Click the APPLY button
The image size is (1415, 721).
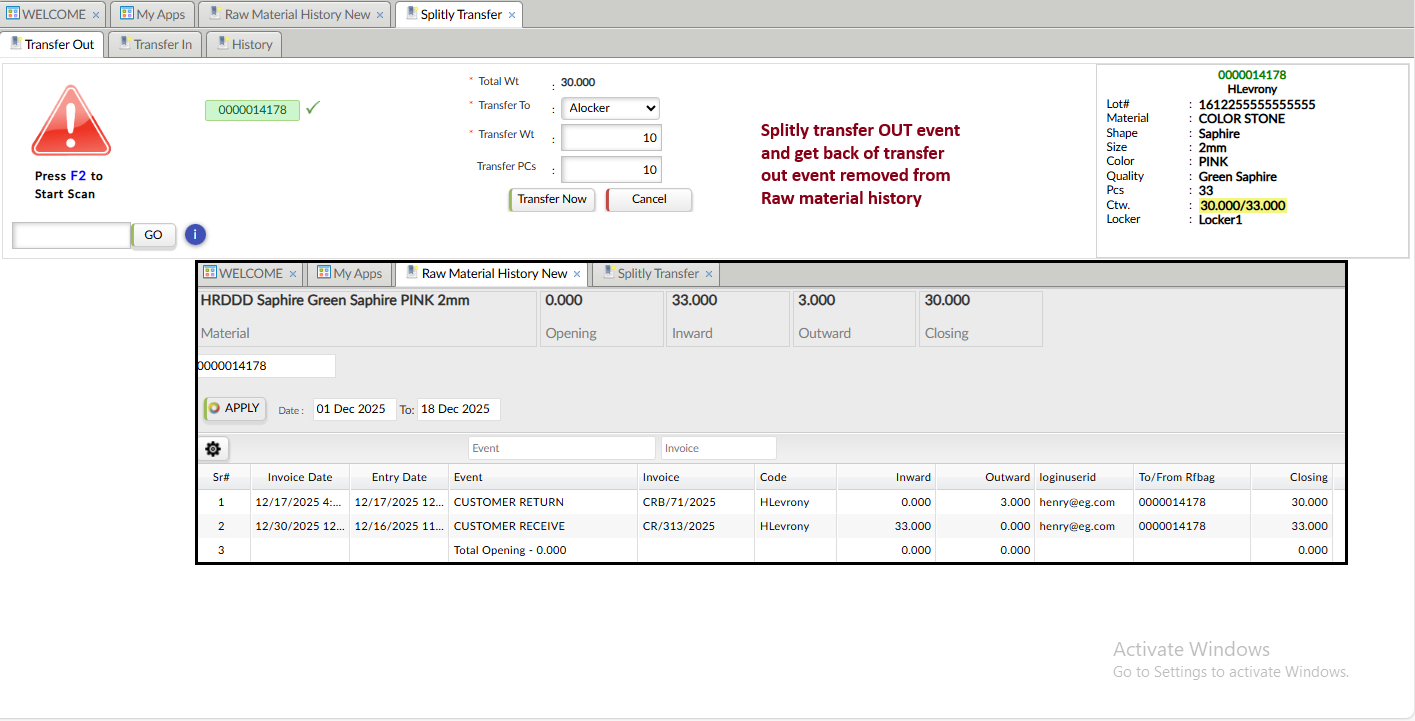pyautogui.click(x=235, y=408)
